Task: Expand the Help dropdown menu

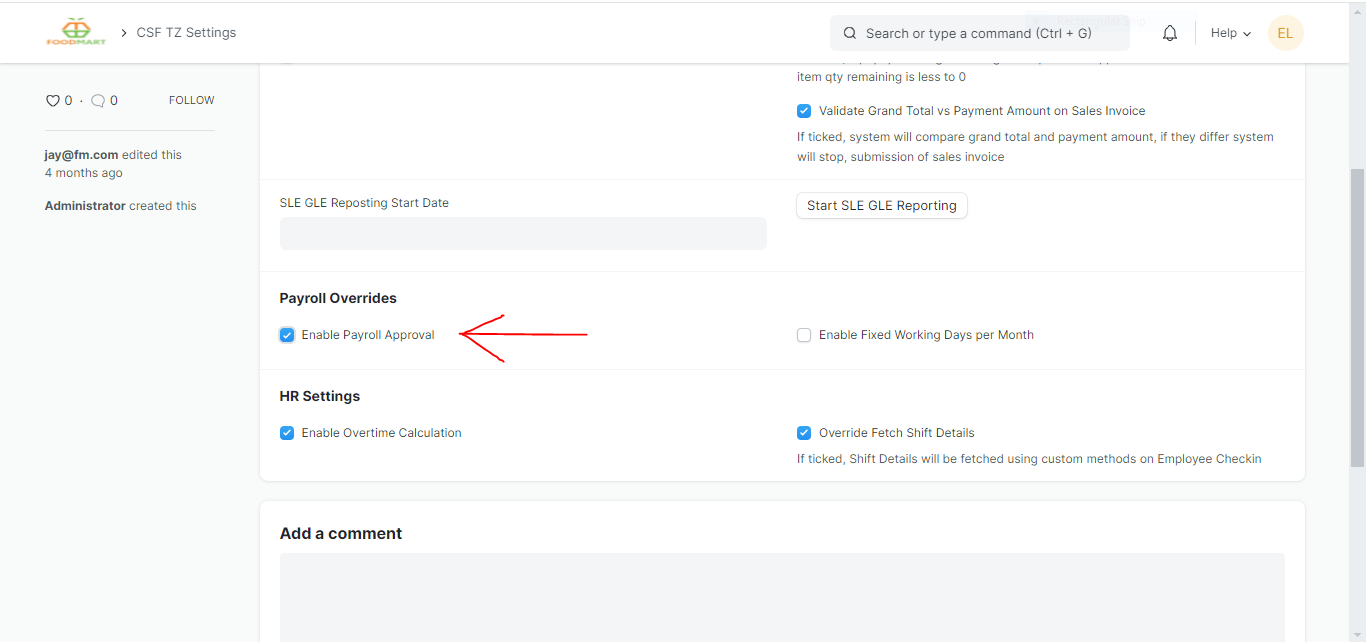Action: [1230, 33]
